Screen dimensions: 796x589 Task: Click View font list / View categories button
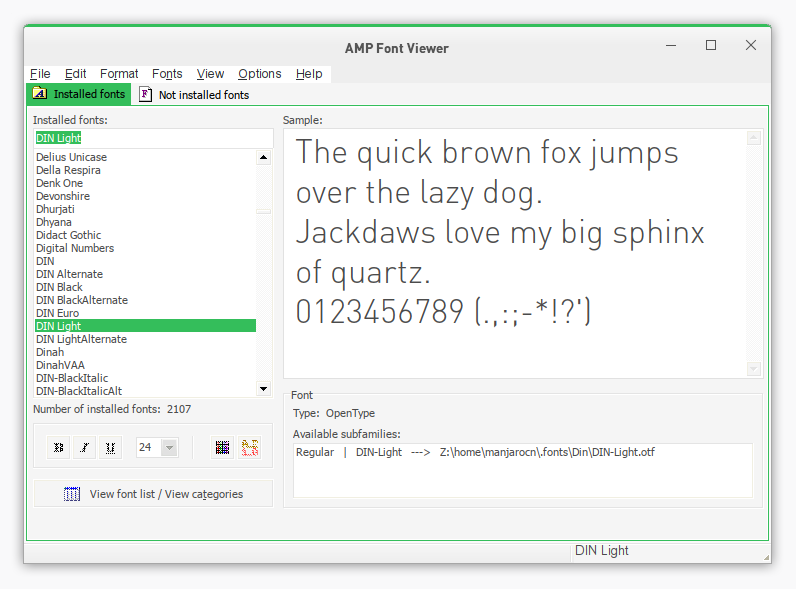coord(153,494)
